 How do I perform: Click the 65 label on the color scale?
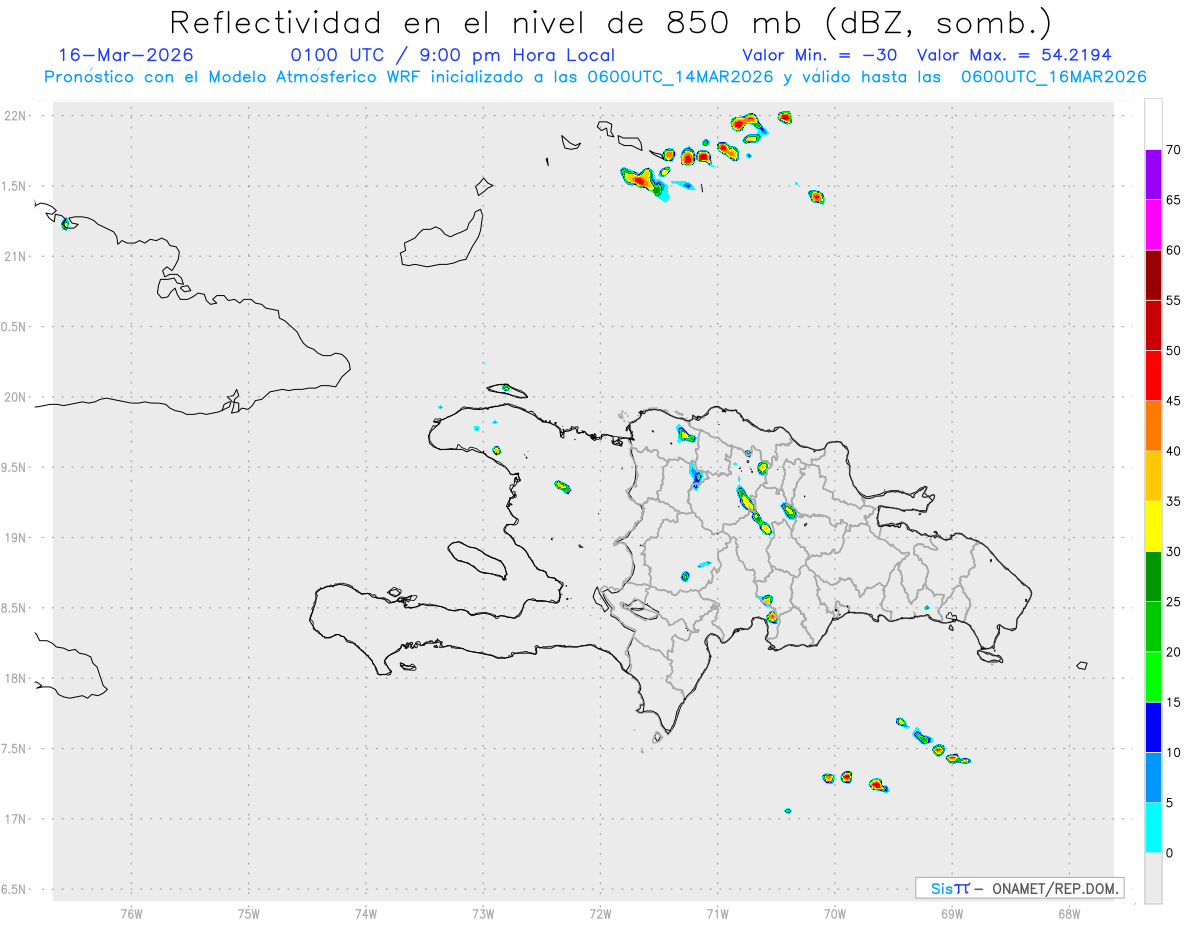point(1174,200)
